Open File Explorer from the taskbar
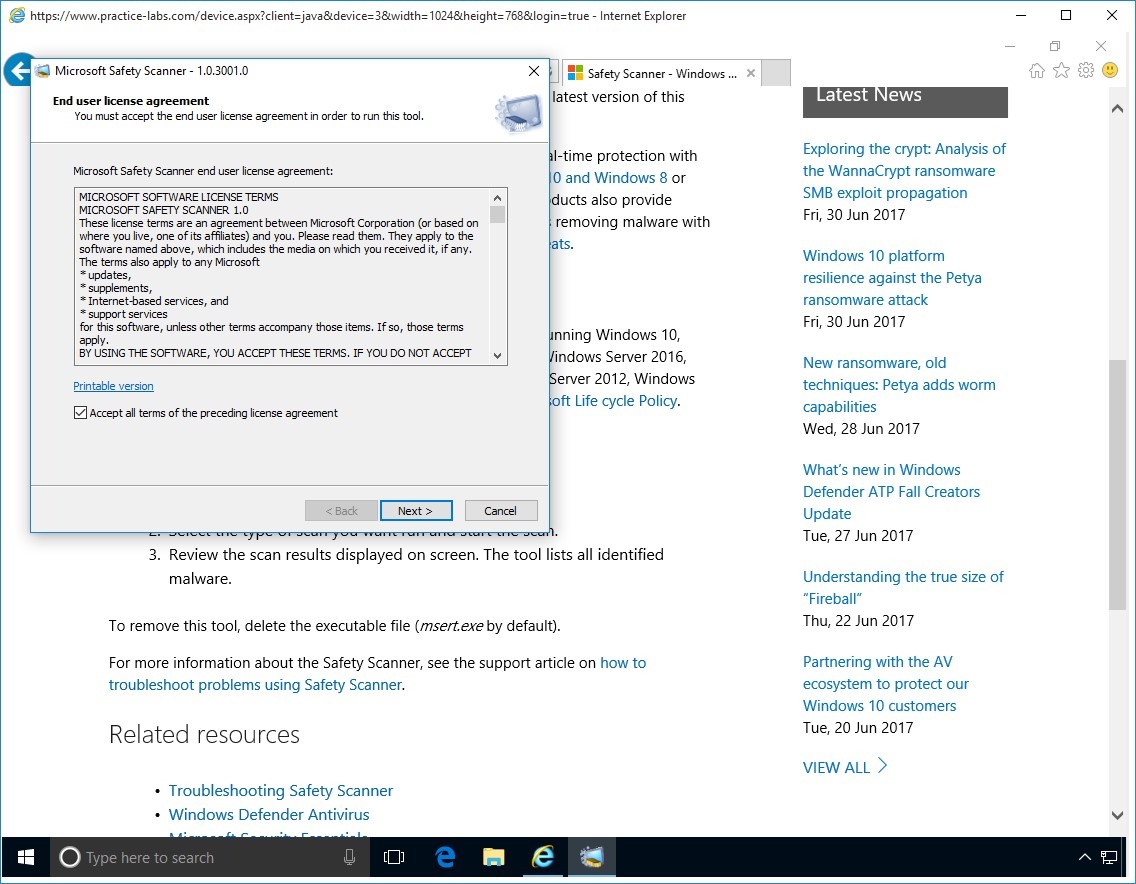Viewport: 1136px width, 884px height. 493,857
